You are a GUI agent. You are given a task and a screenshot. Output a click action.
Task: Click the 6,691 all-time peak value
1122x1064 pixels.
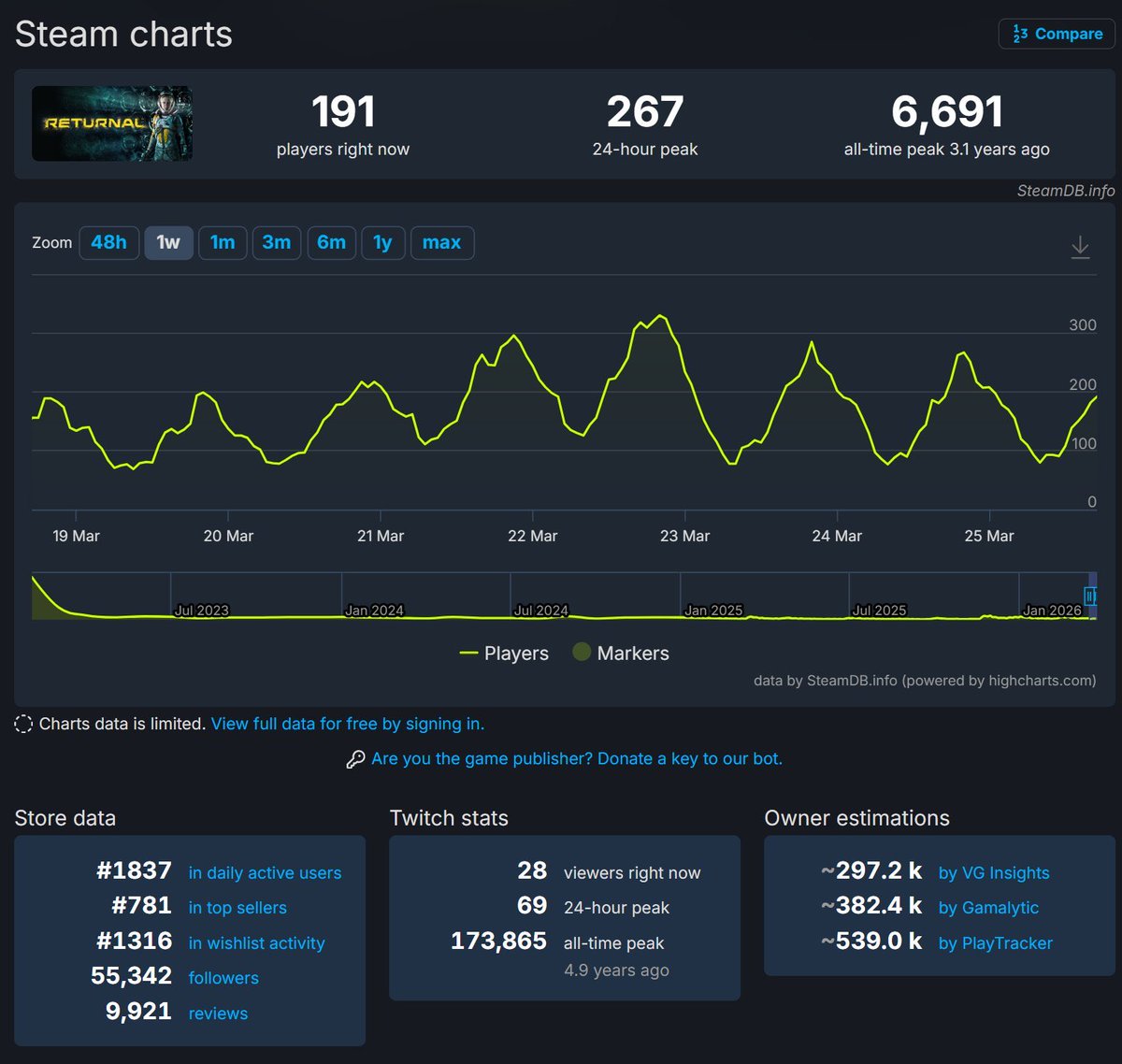point(947,112)
